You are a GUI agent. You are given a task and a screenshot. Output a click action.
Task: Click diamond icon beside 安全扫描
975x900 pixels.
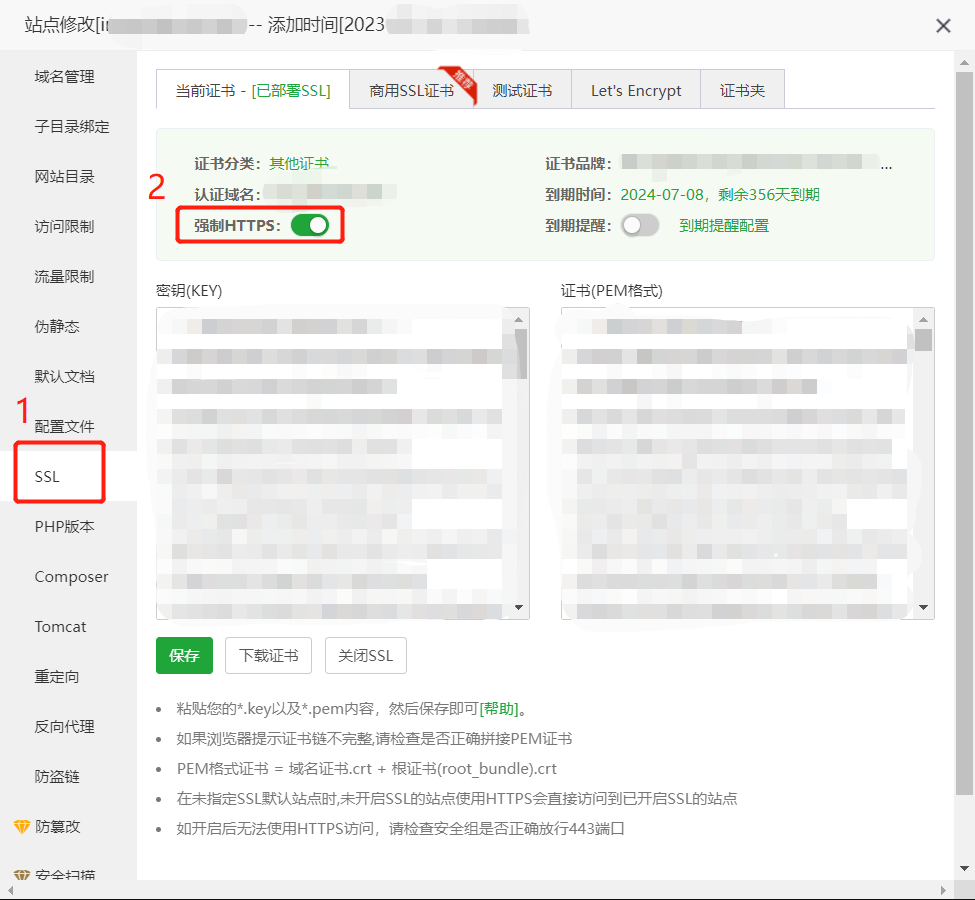22,875
